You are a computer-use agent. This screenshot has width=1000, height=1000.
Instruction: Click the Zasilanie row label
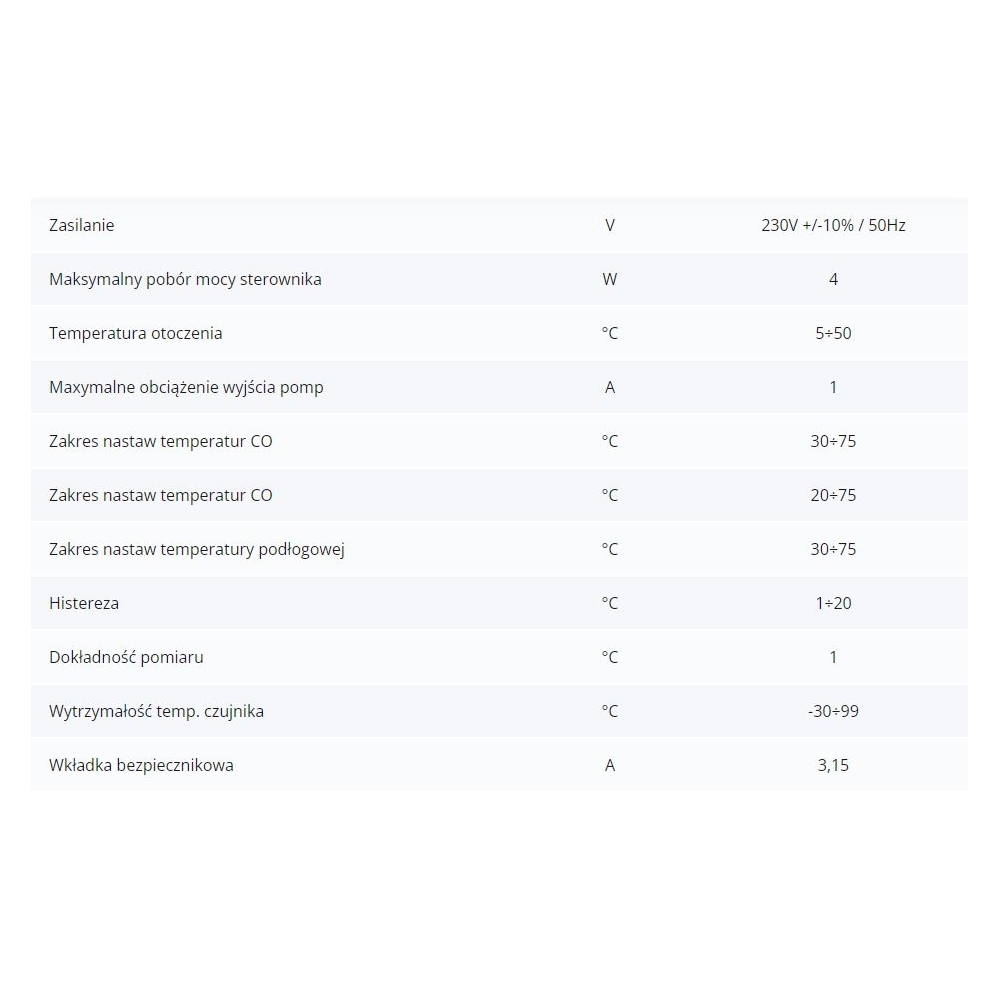coord(82,225)
